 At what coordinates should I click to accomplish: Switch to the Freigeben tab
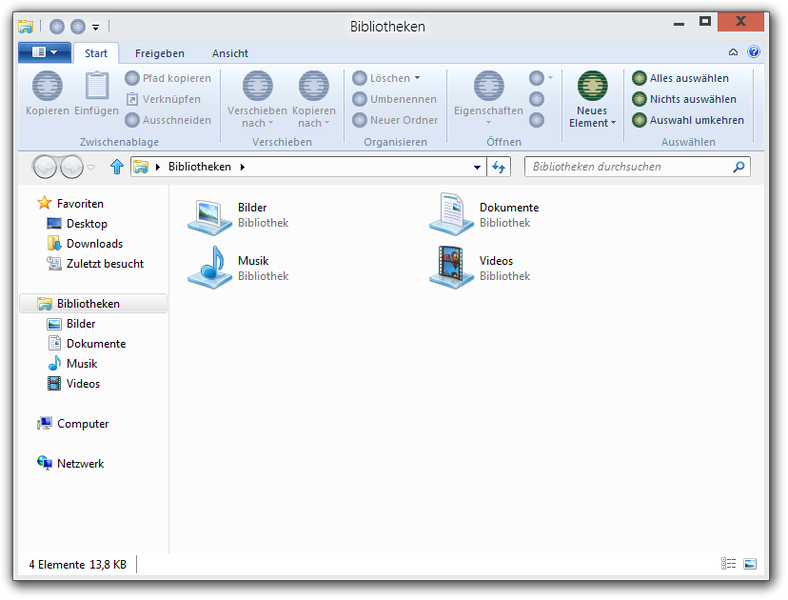tap(159, 53)
